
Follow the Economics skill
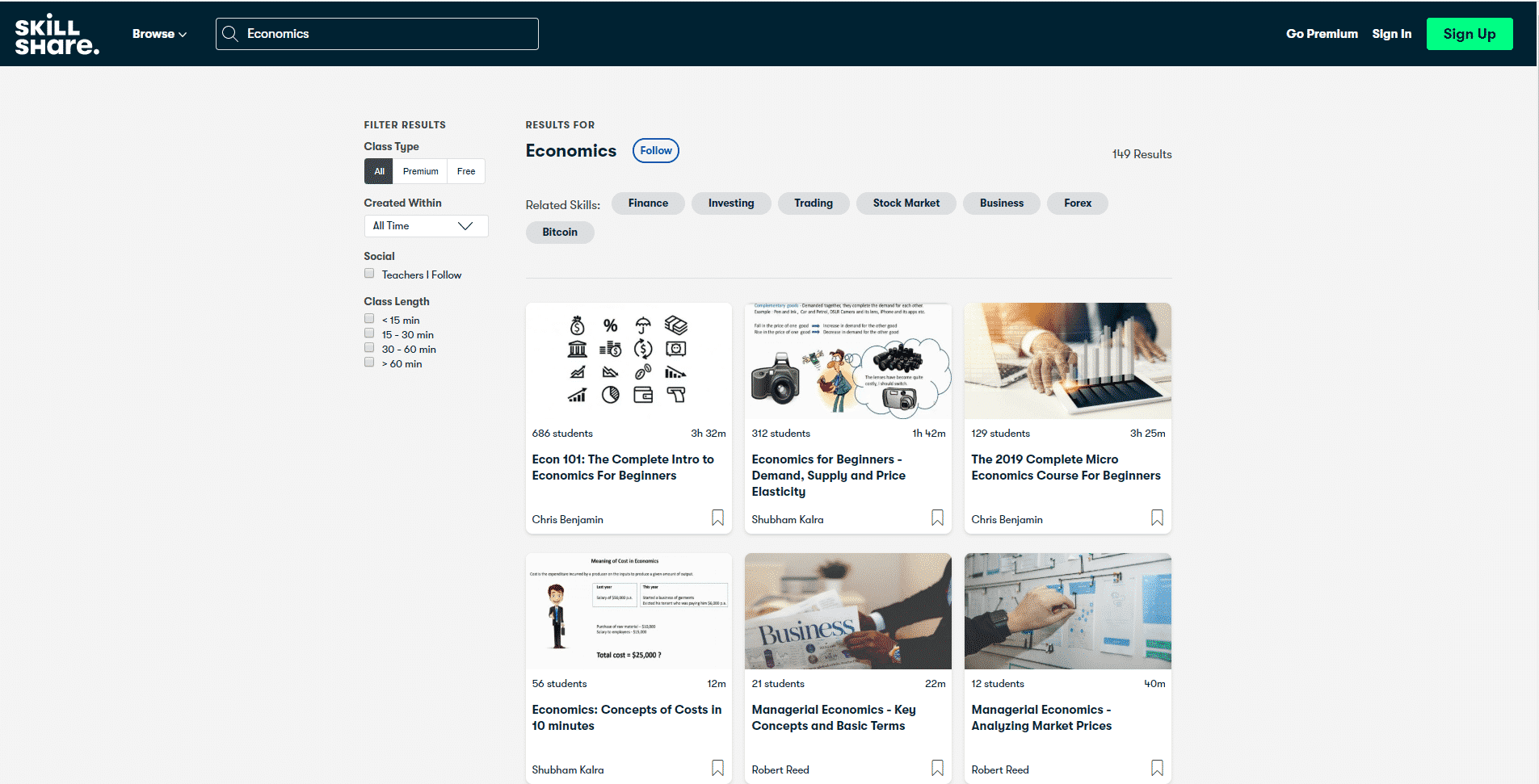click(x=655, y=151)
